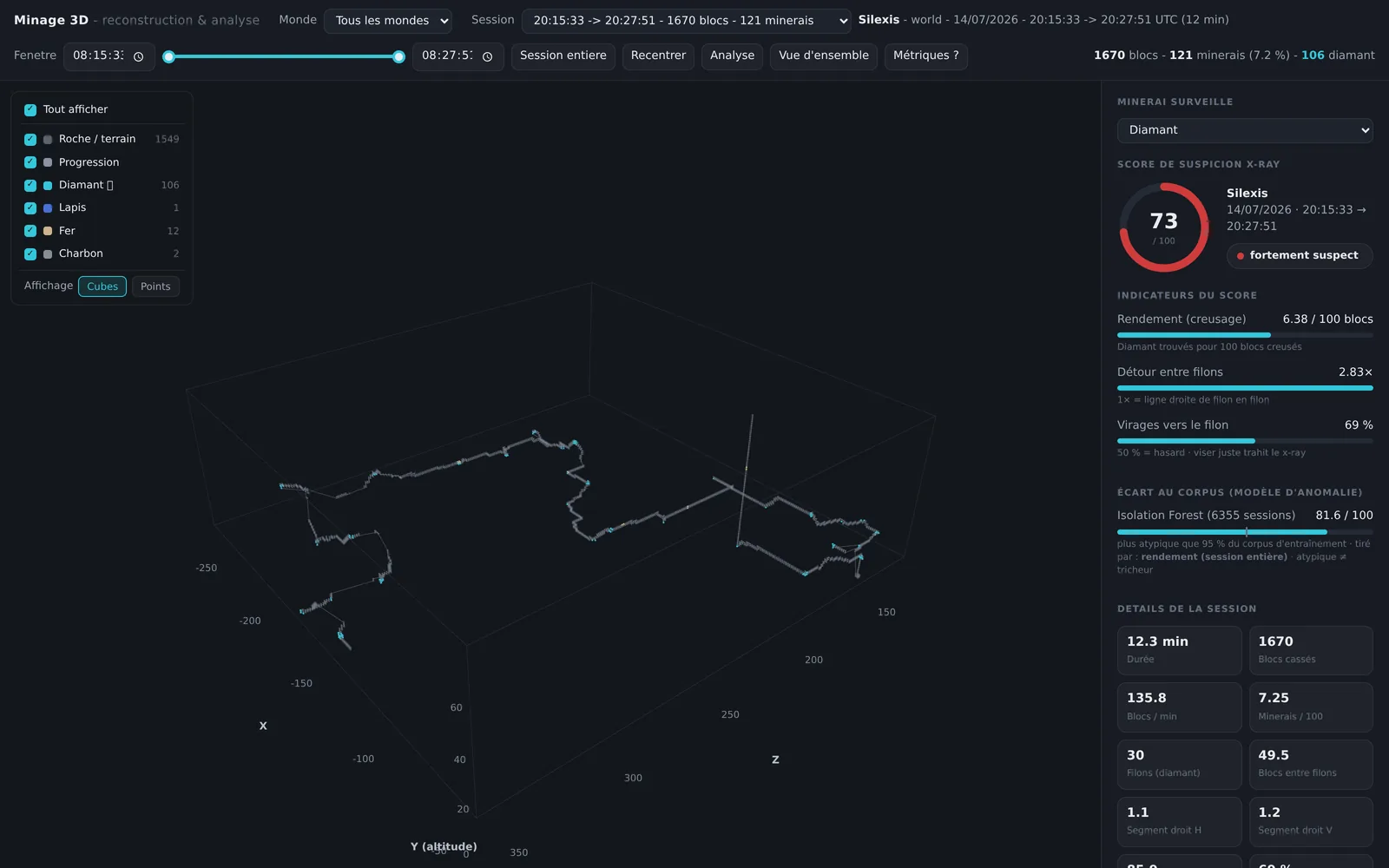The height and width of the screenshot is (868, 1389).
Task: Toggle the Tout afficher checkbox
Action: tap(30, 109)
